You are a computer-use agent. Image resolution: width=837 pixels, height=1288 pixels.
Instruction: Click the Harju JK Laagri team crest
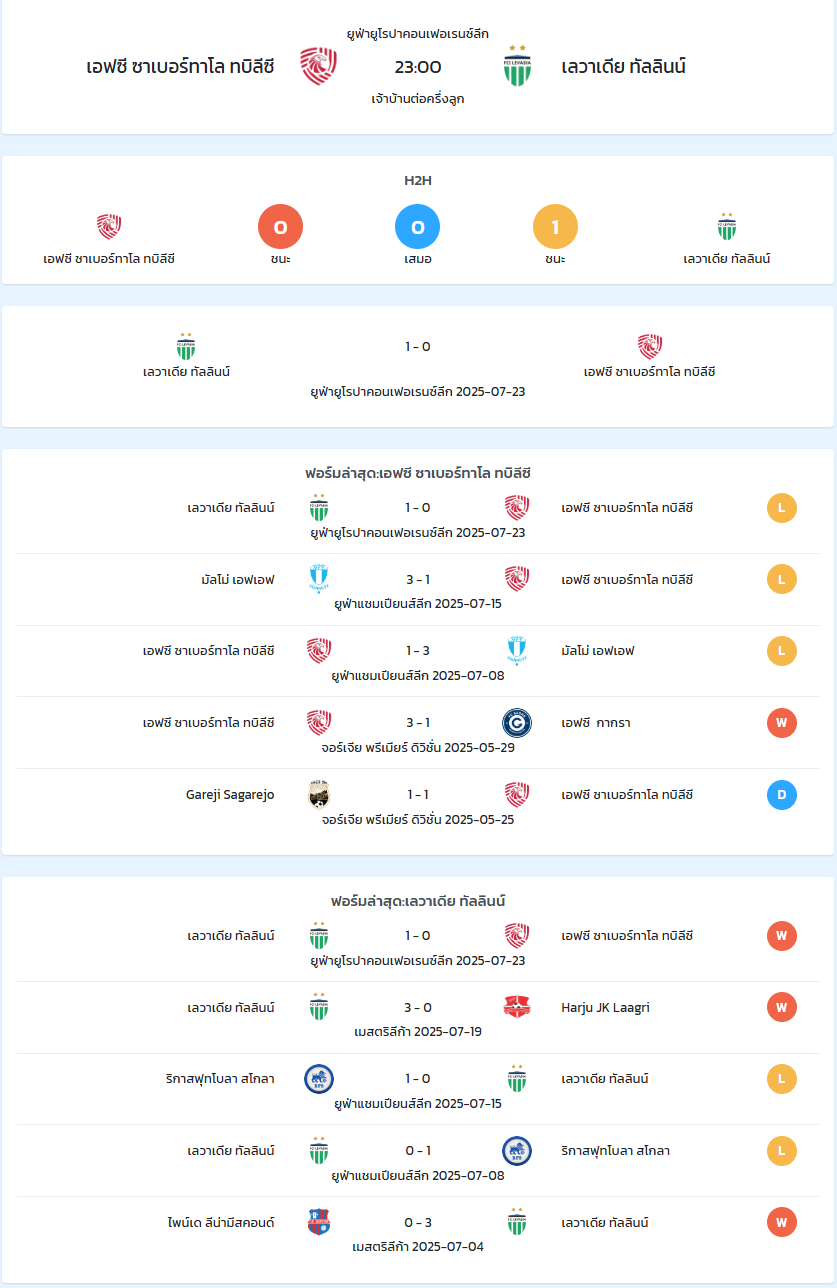pyautogui.click(x=517, y=1007)
